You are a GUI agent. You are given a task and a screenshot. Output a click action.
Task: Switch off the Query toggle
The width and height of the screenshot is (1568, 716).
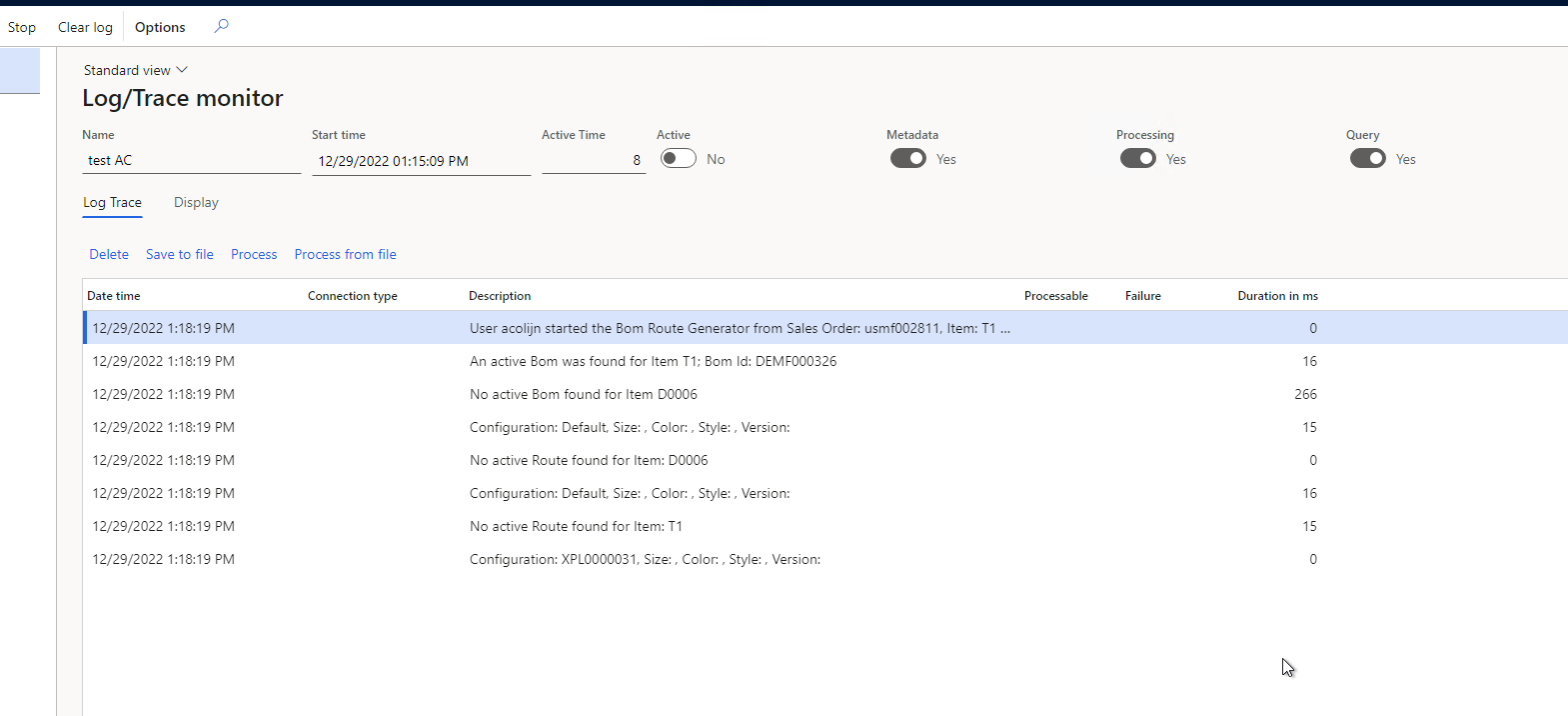(1368, 159)
